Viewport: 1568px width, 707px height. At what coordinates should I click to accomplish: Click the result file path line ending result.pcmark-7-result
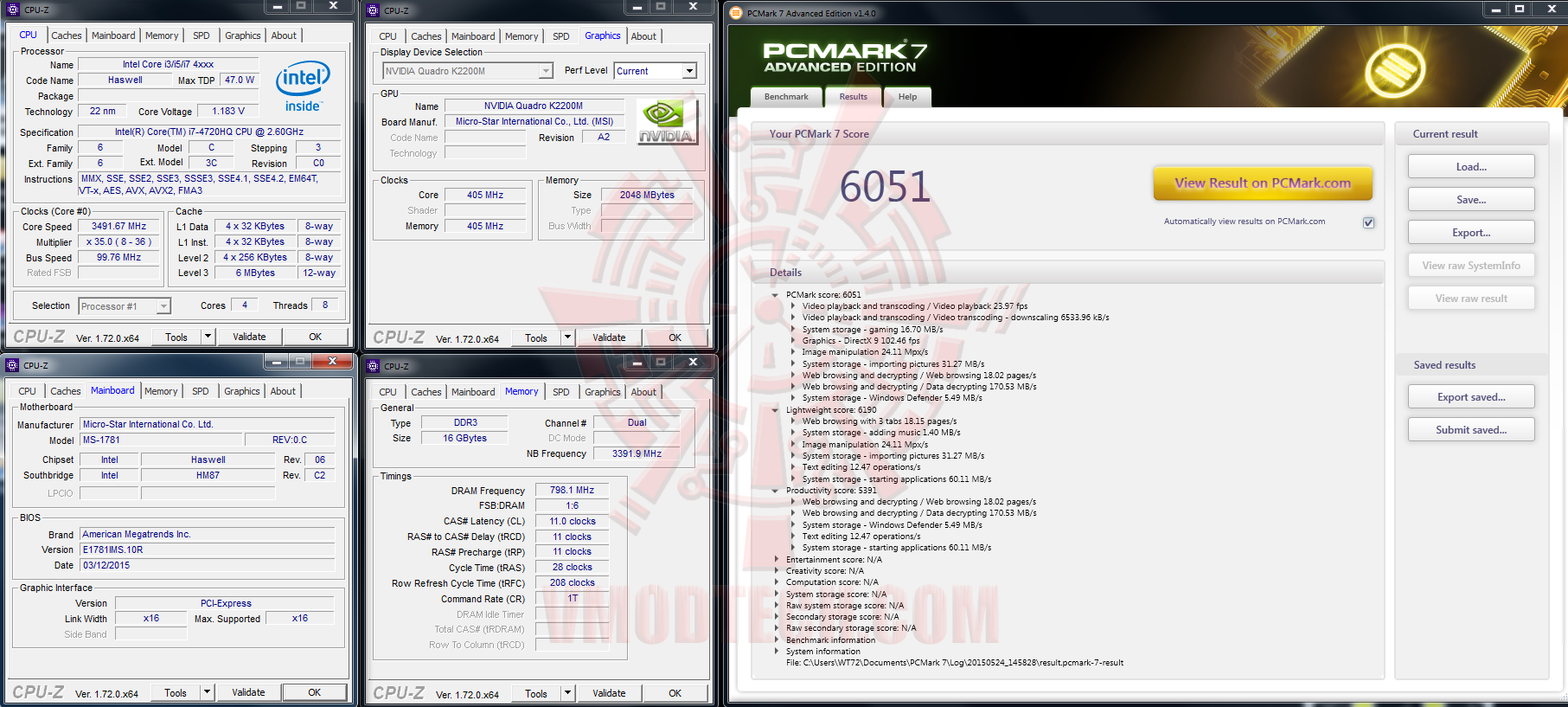pos(955,663)
